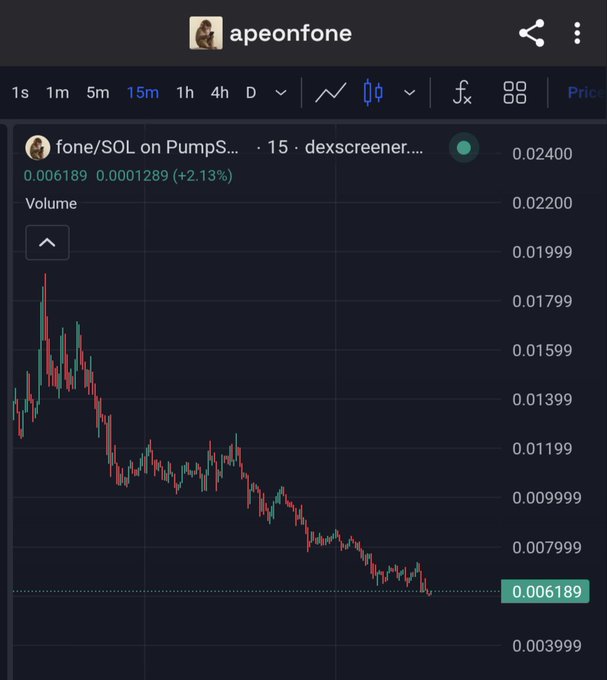
Task: Choose the 4h timeframe
Action: tap(220, 92)
